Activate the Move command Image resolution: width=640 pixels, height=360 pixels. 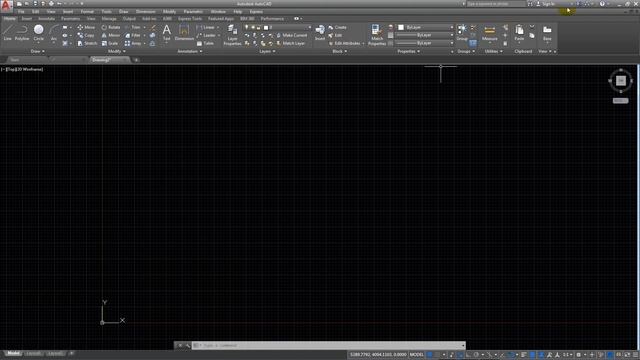pos(86,27)
